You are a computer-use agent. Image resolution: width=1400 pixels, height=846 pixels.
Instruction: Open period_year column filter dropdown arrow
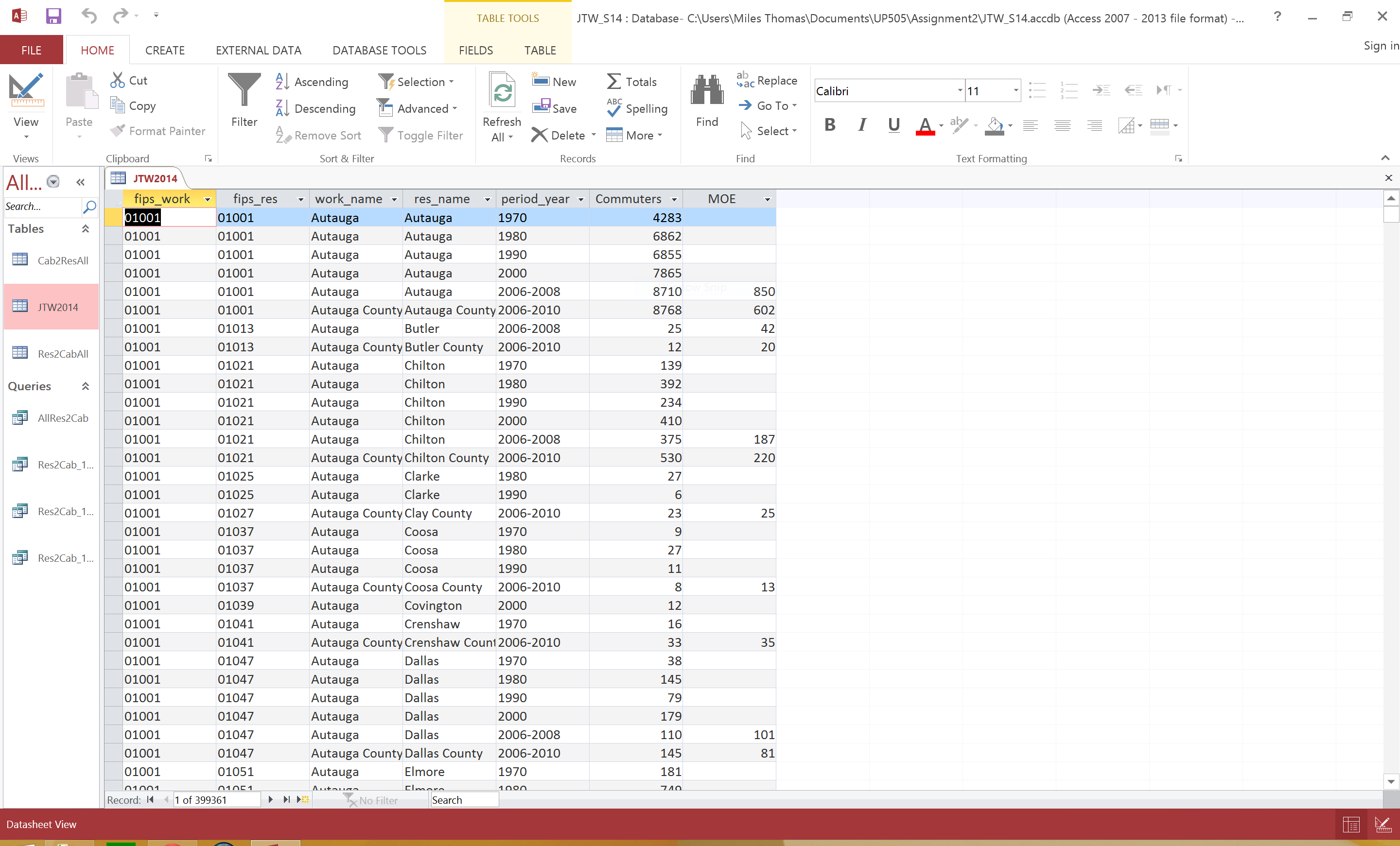pos(581,199)
